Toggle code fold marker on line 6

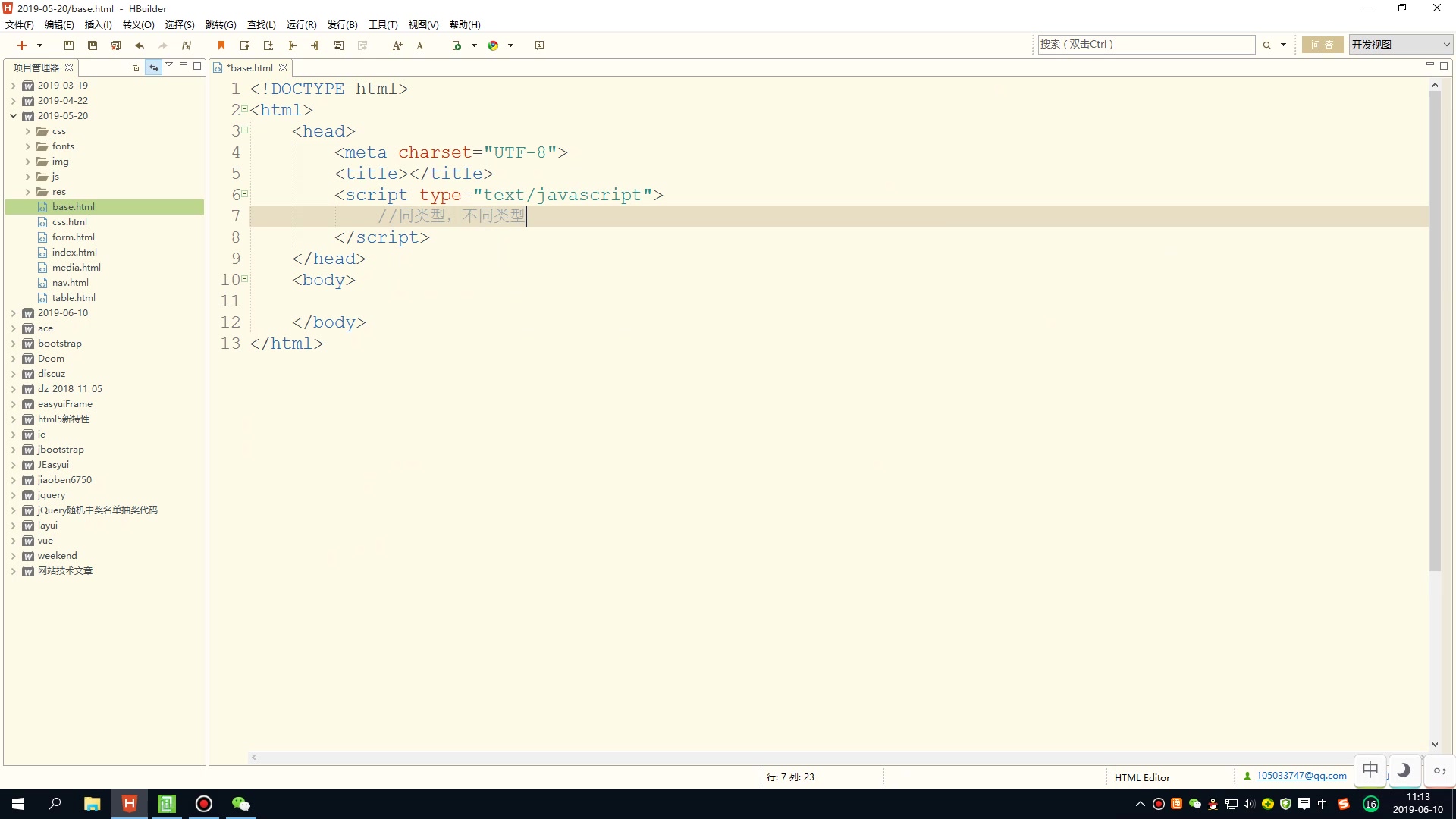pos(245,193)
